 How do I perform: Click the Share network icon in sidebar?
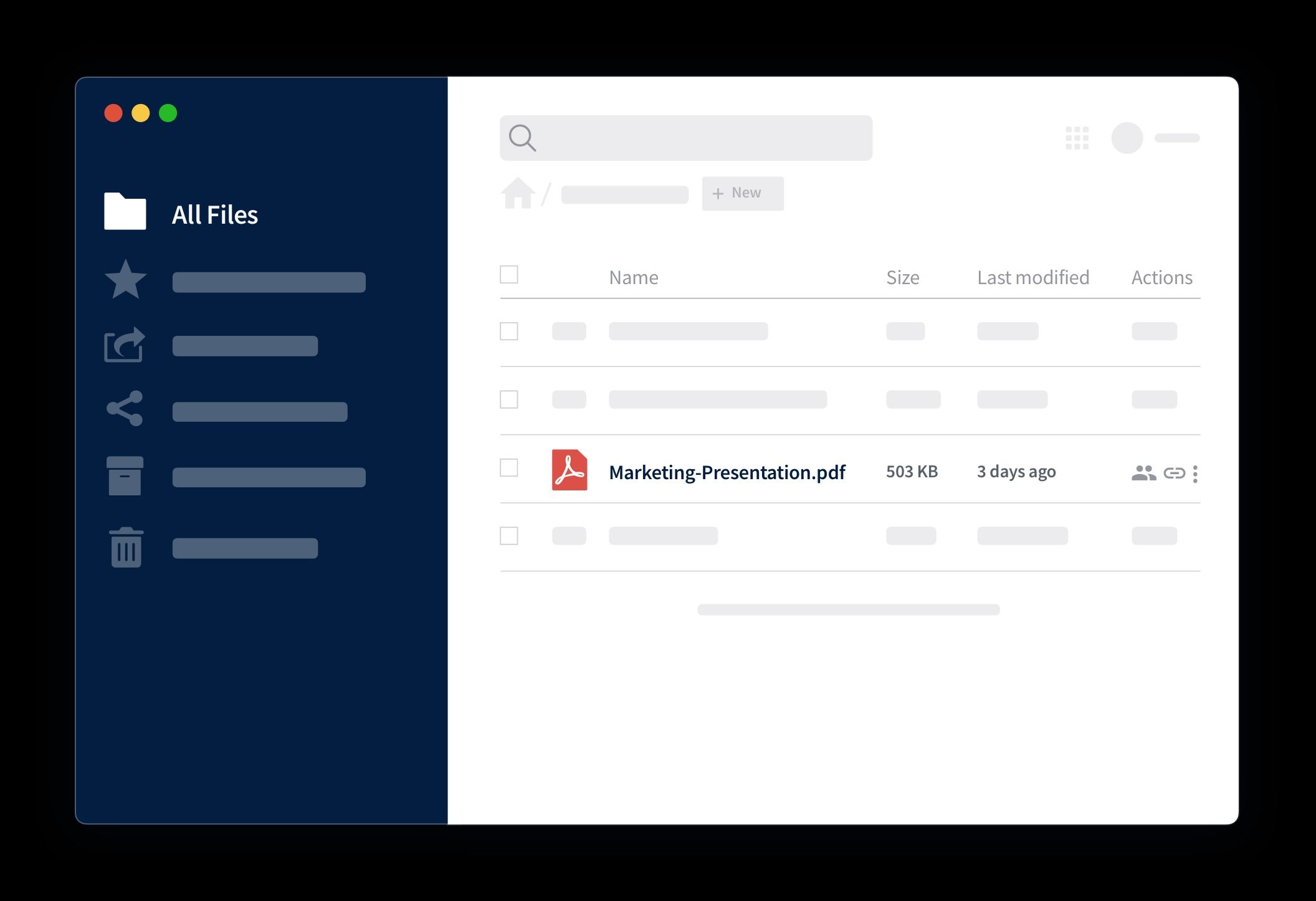[125, 410]
